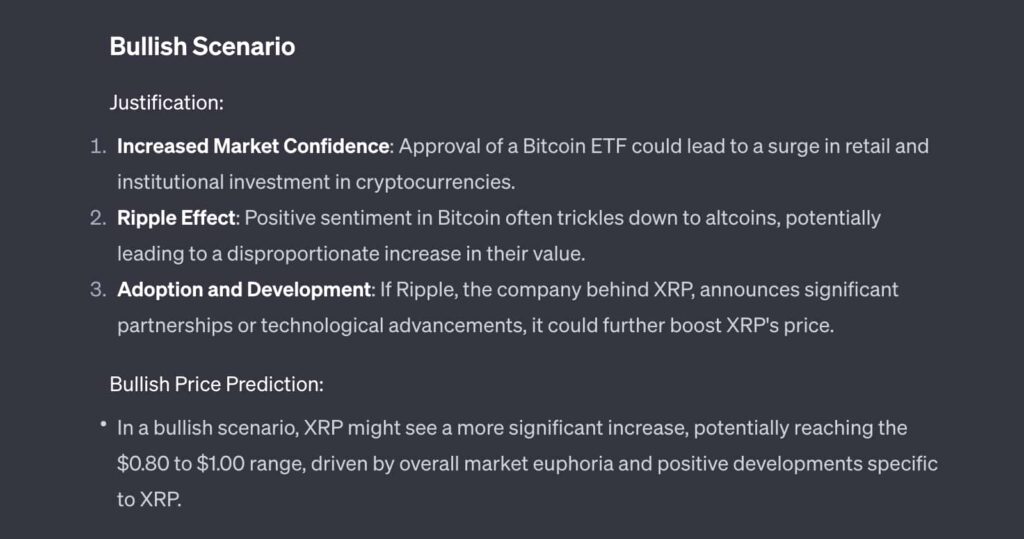Click the bold "Adoption and Development" text
This screenshot has height=539, width=1024.
pyautogui.click(x=244, y=290)
